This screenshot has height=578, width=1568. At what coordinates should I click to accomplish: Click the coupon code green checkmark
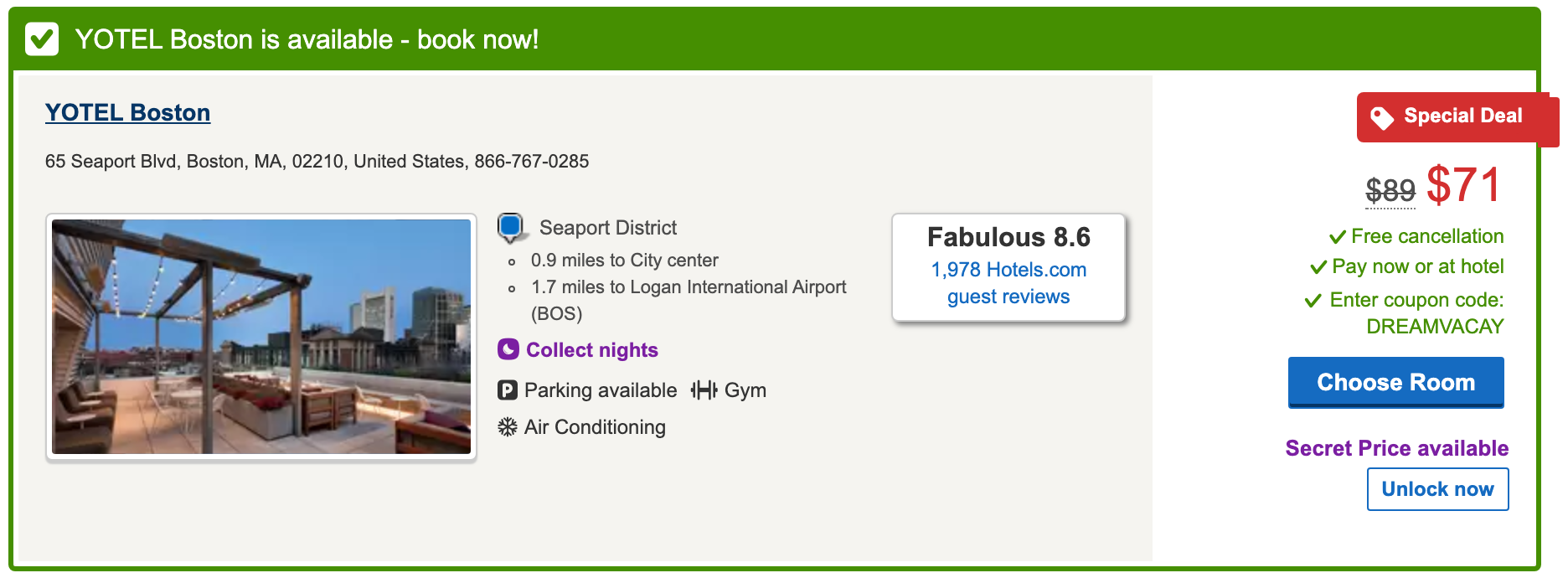pyautogui.click(x=1313, y=301)
